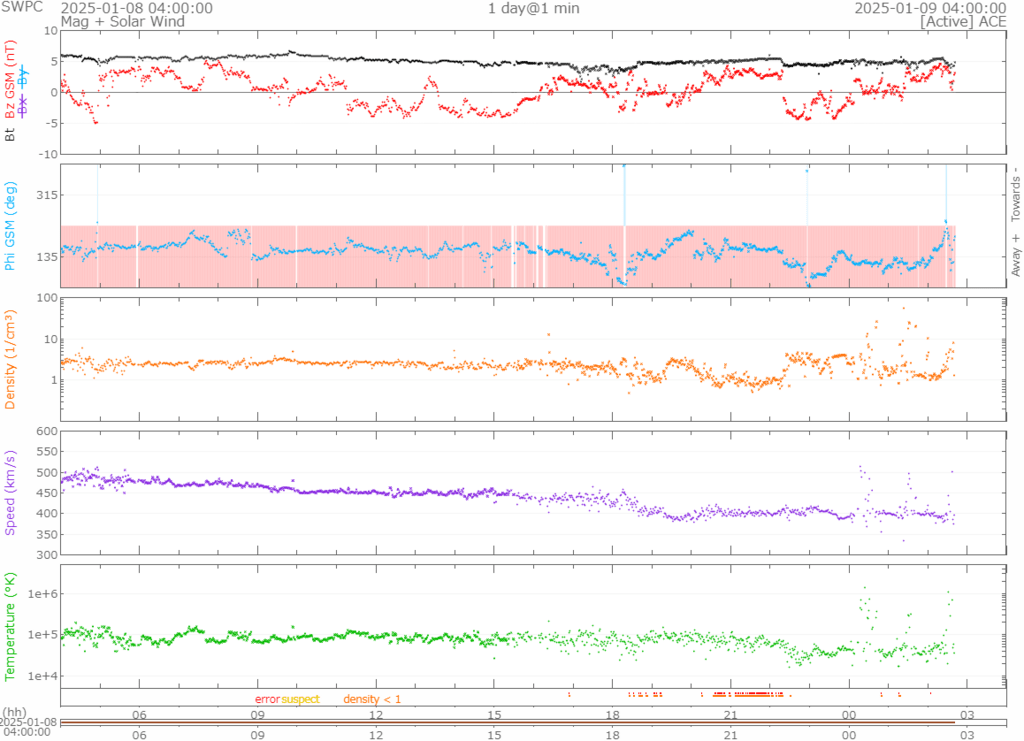The image size is (1024, 741).
Task: Click the header end time 2025-01-09 04:00:00
Action: click(930, 8)
